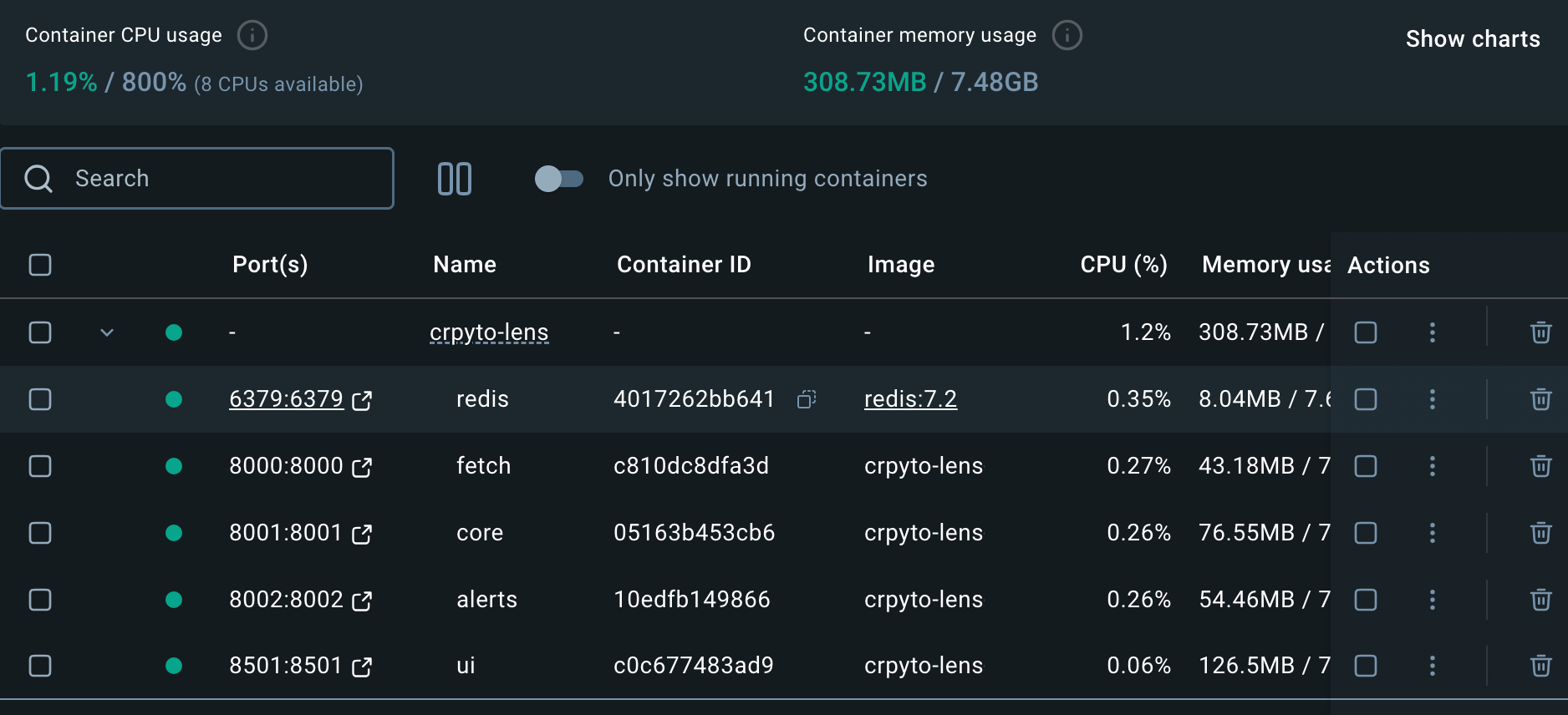Image resolution: width=1568 pixels, height=715 pixels.
Task: Sort by Name column header
Action: (x=465, y=265)
